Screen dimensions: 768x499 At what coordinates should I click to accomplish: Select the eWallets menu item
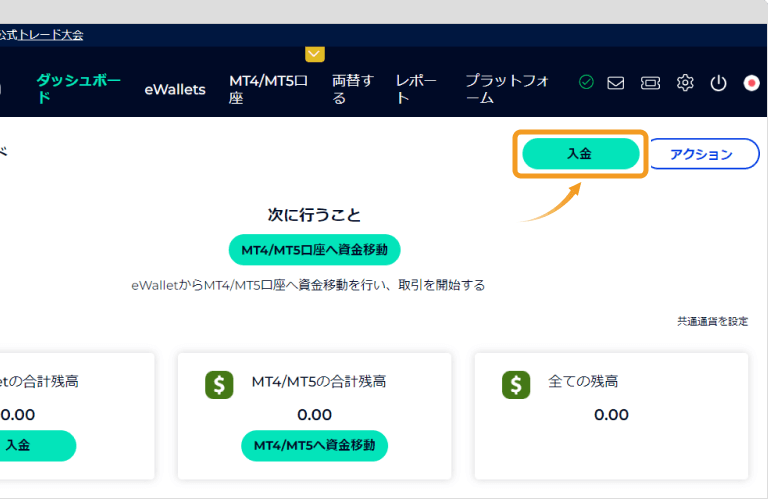(174, 89)
